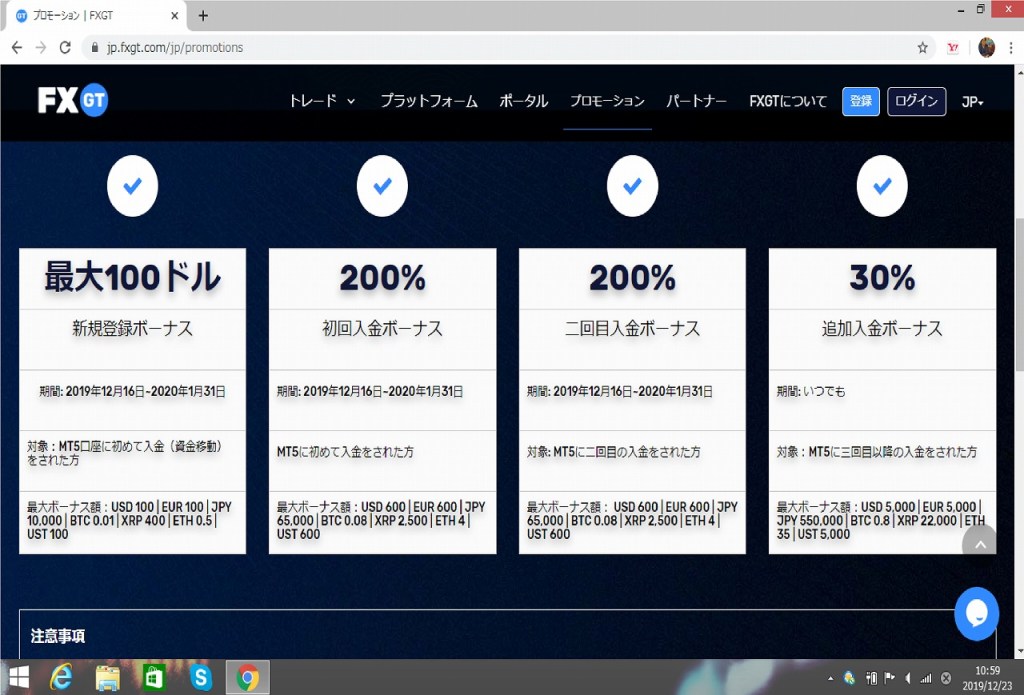Click checkmark above 初回入金ボーナス card
This screenshot has height=695, width=1024.
click(382, 186)
